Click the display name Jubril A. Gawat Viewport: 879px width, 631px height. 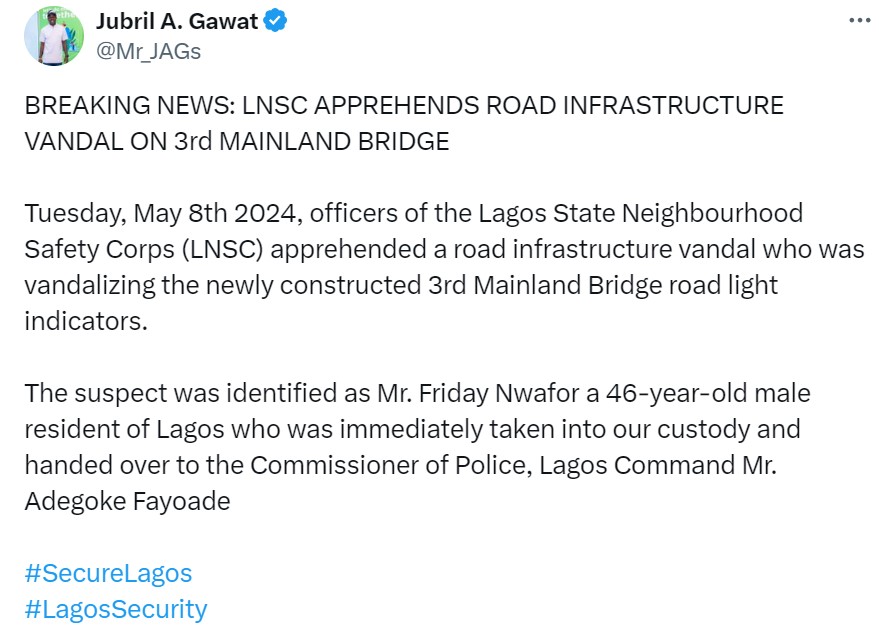click(x=176, y=22)
